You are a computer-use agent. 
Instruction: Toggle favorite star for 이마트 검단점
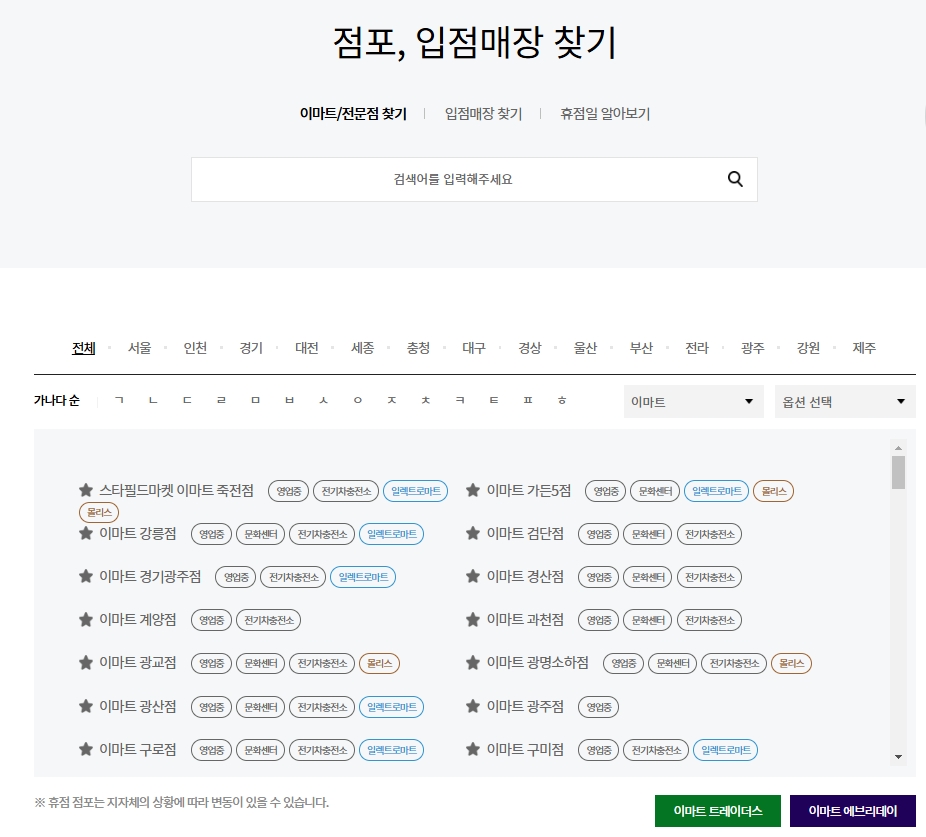coord(472,533)
